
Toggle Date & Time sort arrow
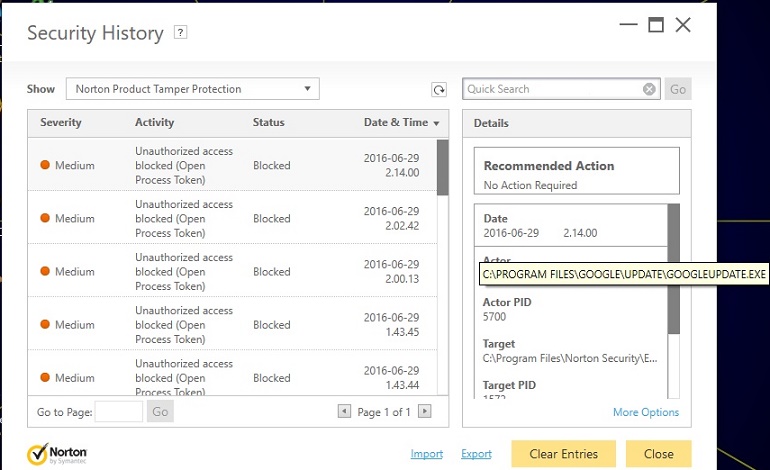[x=436, y=123]
